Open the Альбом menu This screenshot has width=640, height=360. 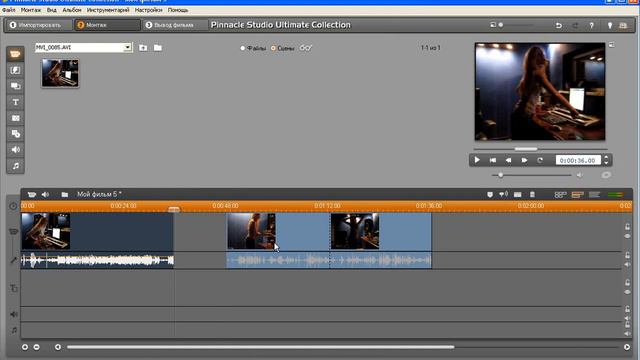pos(72,10)
